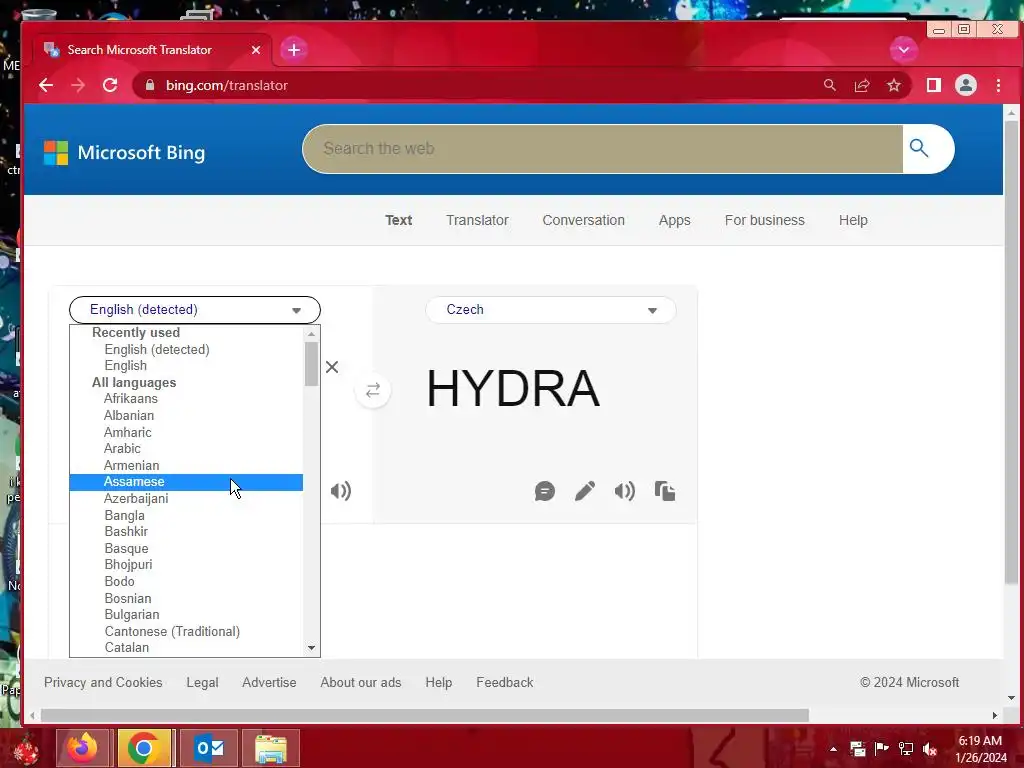Click the swap languages arrows icon
The width and height of the screenshot is (1024, 768).
click(373, 391)
